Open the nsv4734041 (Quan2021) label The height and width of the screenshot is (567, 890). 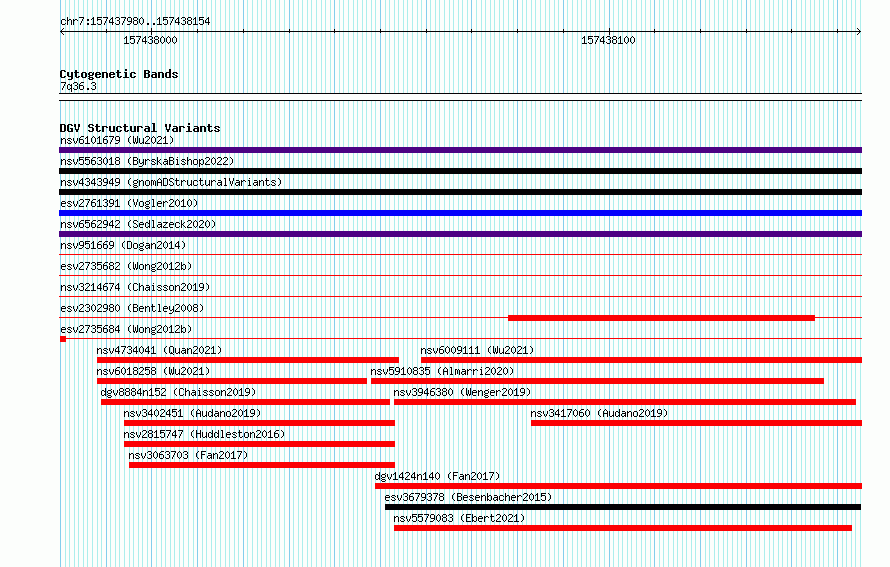159,350
